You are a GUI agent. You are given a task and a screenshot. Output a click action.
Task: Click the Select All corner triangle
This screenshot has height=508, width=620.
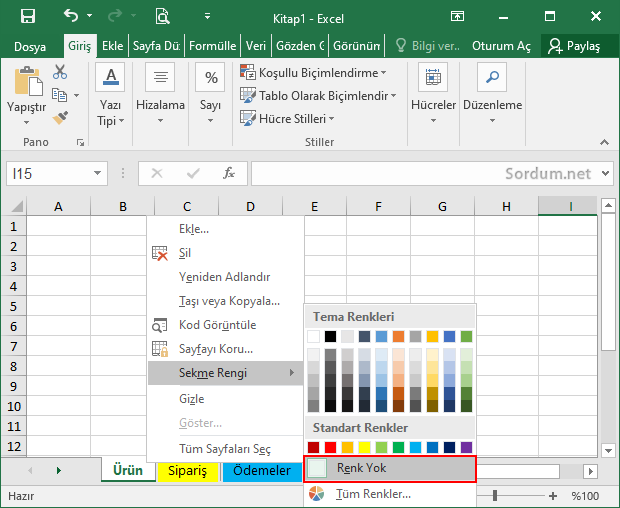pos(17,207)
